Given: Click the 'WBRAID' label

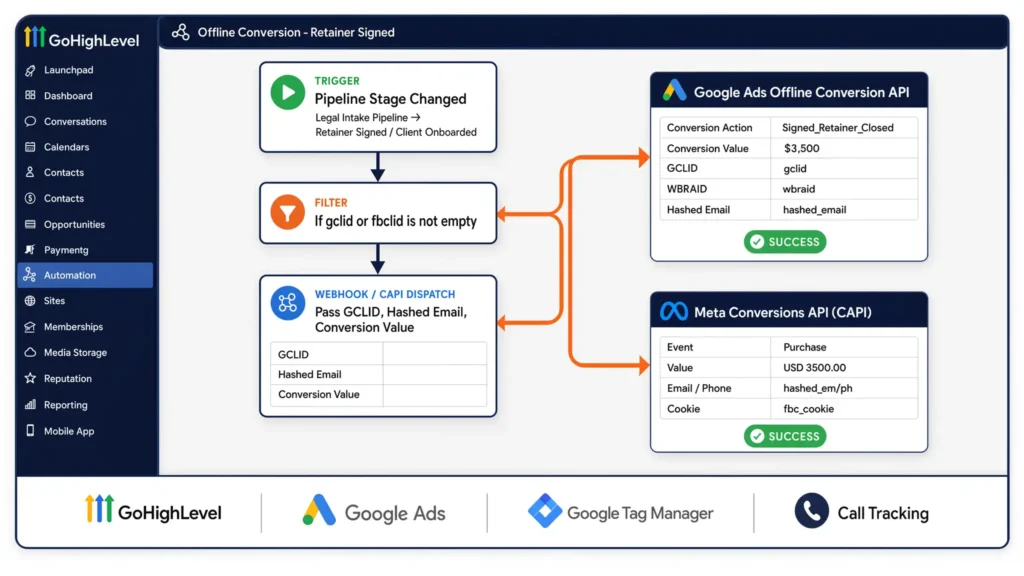Looking at the screenshot, I should pos(687,189).
